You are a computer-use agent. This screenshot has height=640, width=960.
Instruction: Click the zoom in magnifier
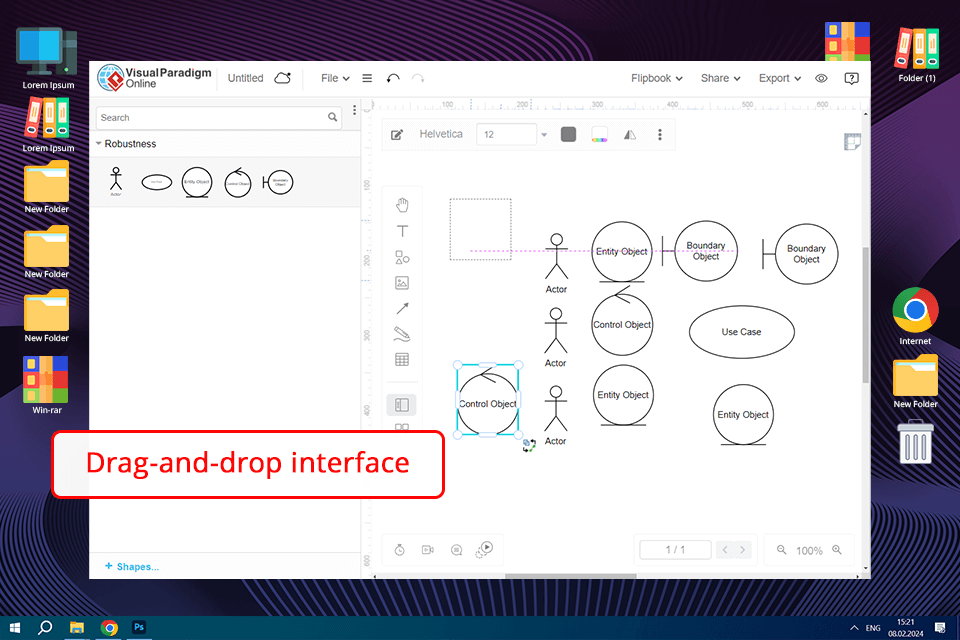click(x=837, y=550)
